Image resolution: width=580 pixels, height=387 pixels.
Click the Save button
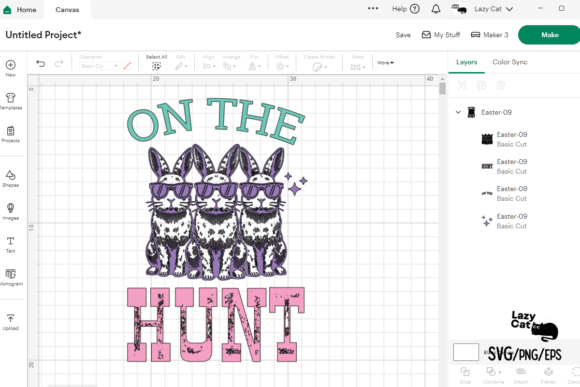(x=403, y=35)
